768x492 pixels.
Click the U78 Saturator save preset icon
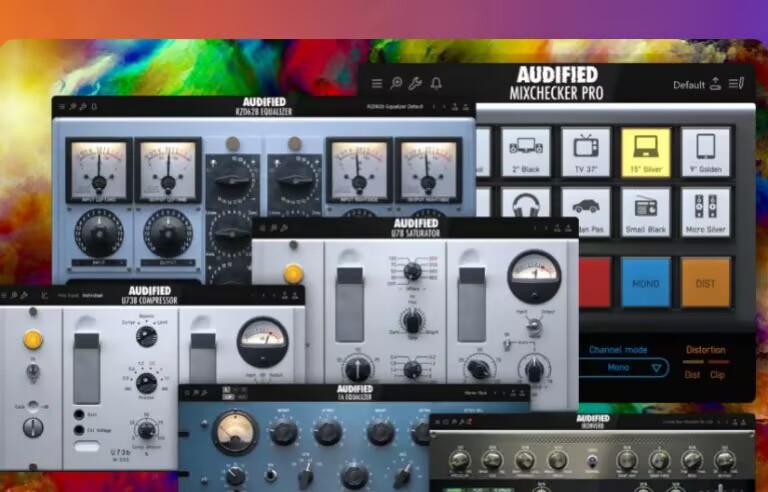point(568,228)
